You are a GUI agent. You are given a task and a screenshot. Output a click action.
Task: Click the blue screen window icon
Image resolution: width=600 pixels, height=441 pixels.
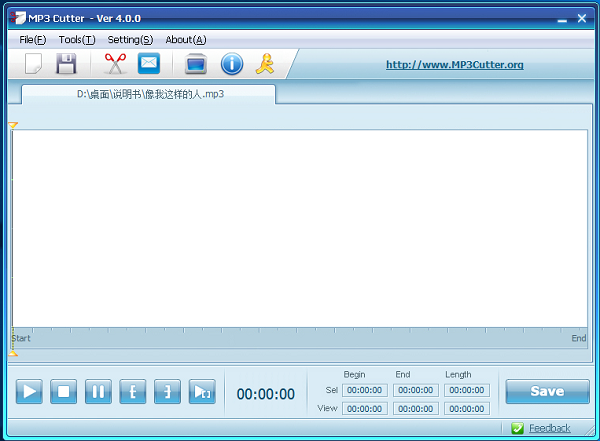click(x=196, y=64)
